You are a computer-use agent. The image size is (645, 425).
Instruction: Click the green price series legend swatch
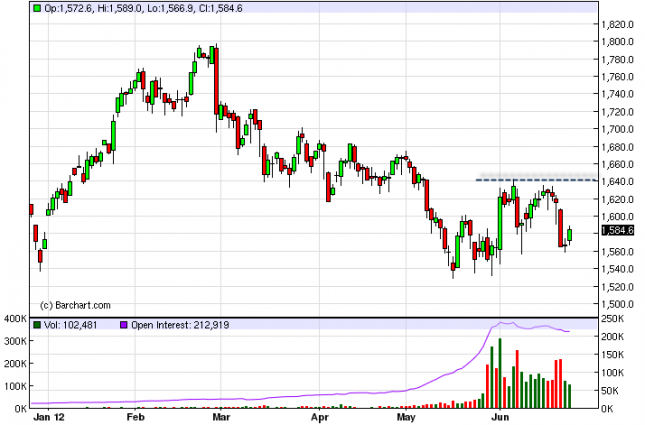(x=37, y=8)
